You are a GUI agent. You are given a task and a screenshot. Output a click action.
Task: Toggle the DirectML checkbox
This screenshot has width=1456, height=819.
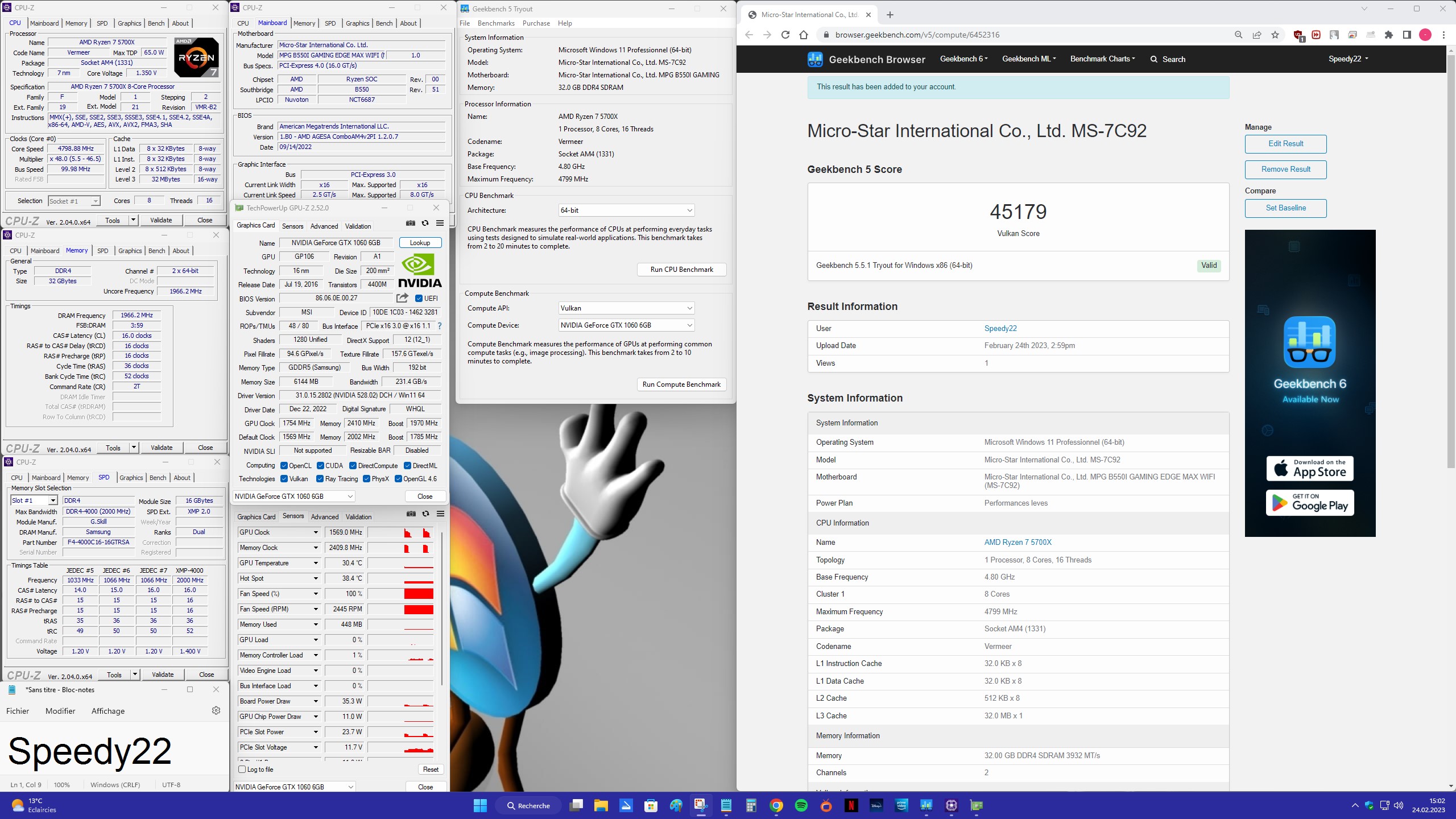point(408,465)
